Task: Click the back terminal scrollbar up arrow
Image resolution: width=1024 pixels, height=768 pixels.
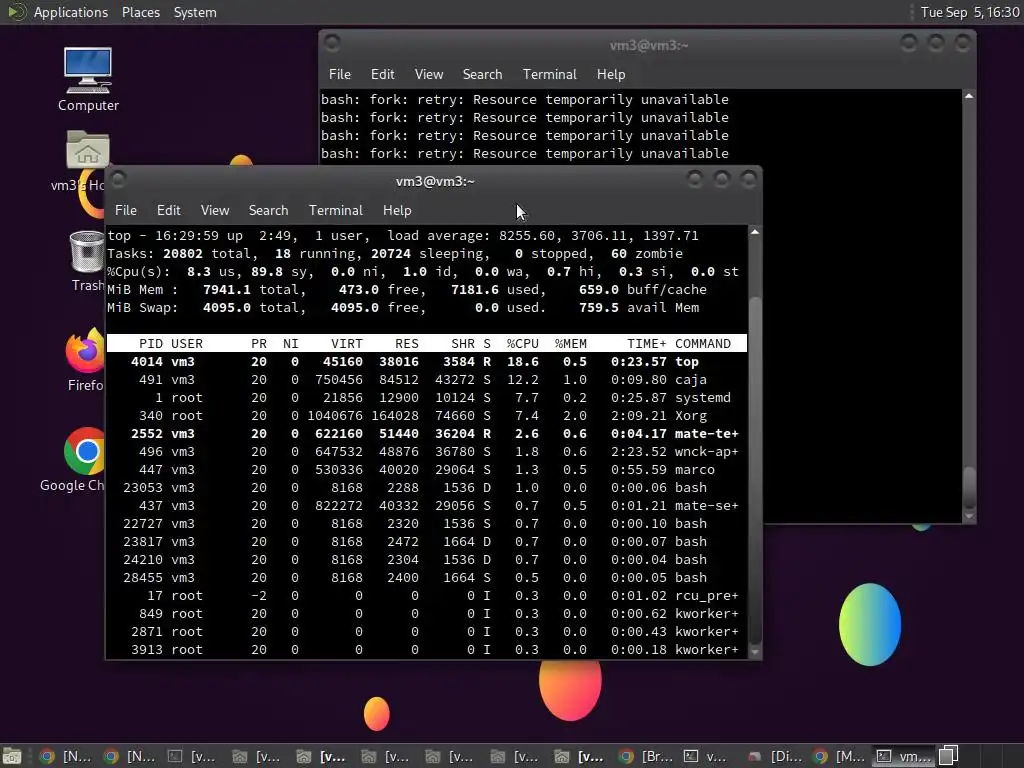Action: coord(969,96)
